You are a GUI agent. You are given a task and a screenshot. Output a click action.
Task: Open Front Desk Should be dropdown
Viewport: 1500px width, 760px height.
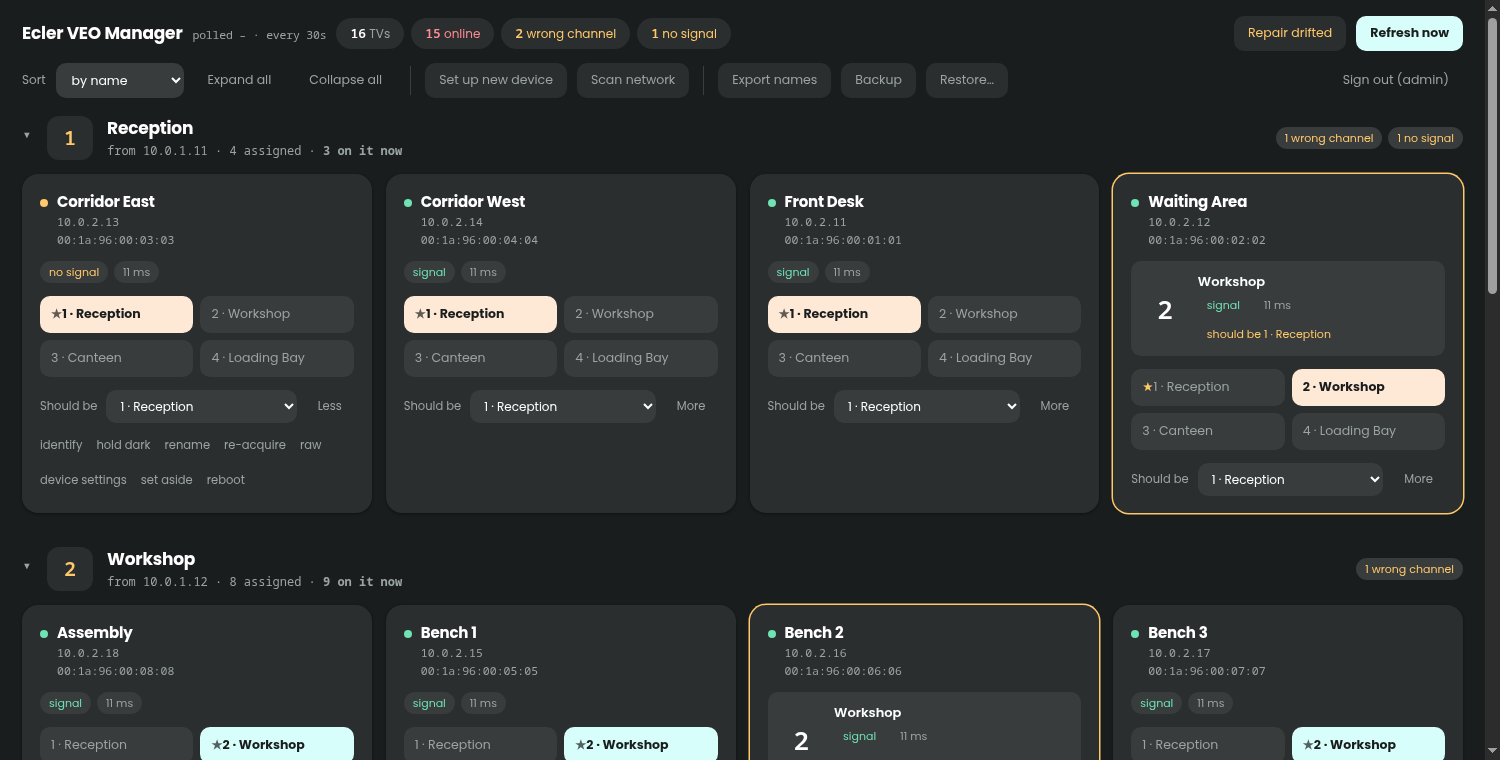[927, 406]
